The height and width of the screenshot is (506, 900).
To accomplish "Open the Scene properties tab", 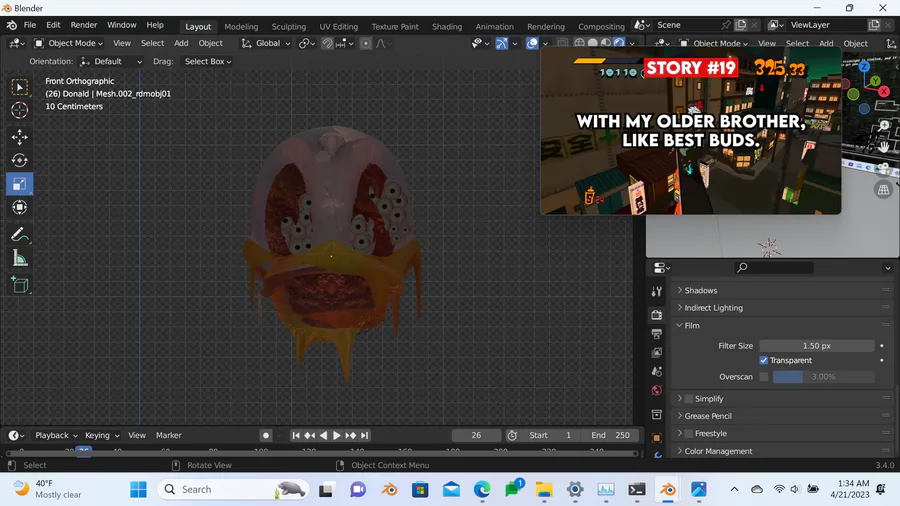I will click(x=657, y=371).
